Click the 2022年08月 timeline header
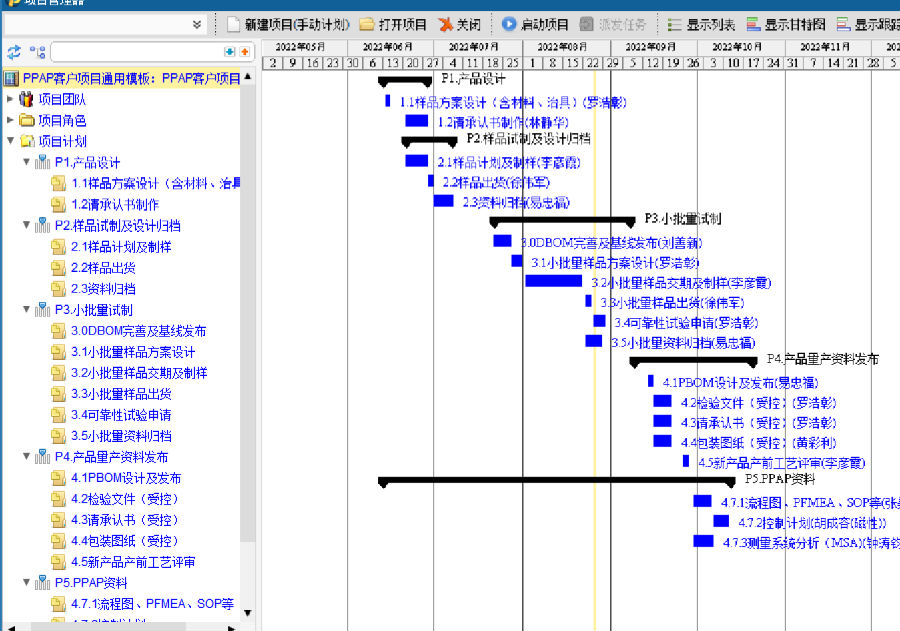 (x=562, y=47)
